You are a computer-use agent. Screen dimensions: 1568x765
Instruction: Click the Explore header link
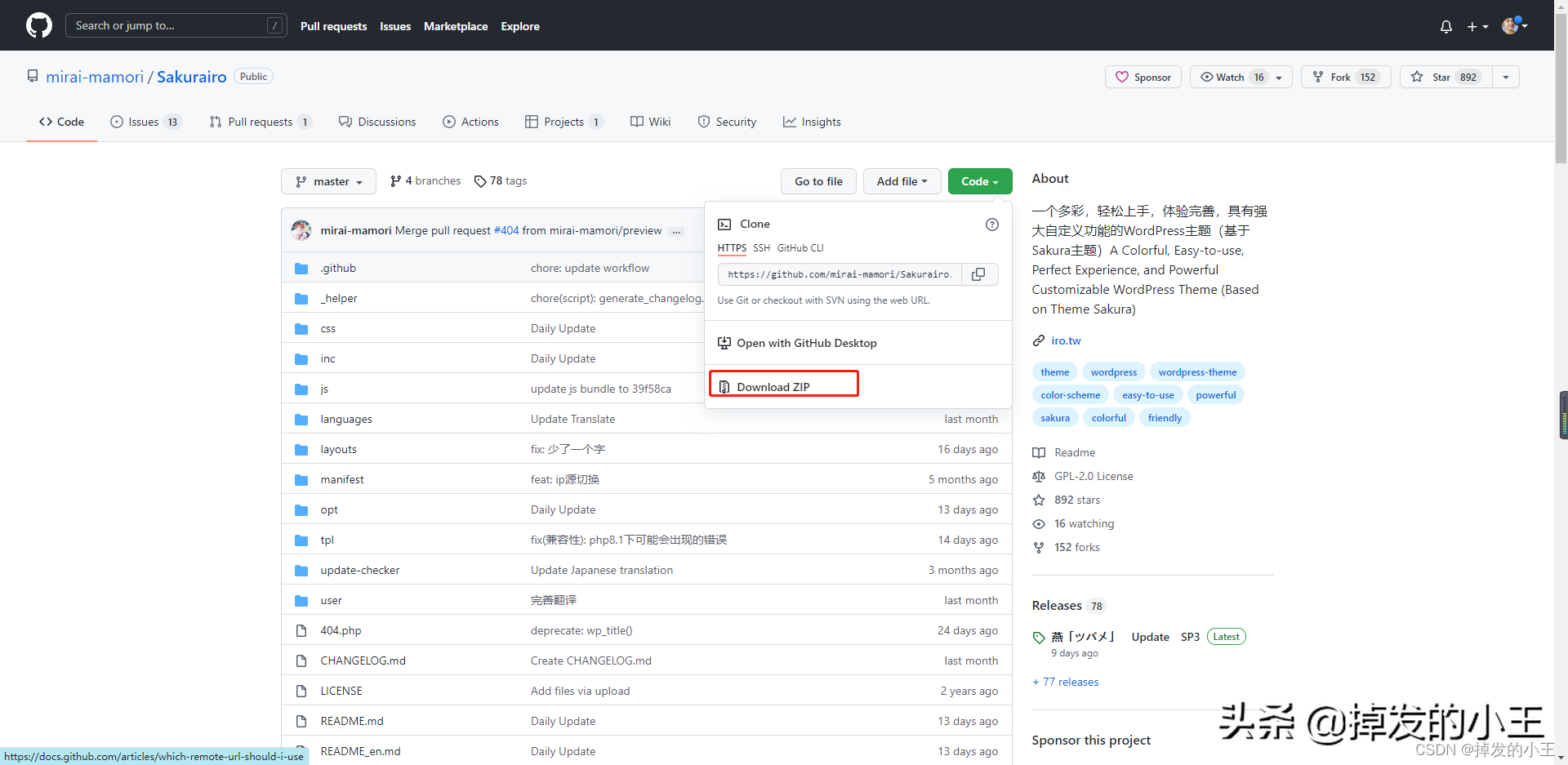tap(520, 26)
